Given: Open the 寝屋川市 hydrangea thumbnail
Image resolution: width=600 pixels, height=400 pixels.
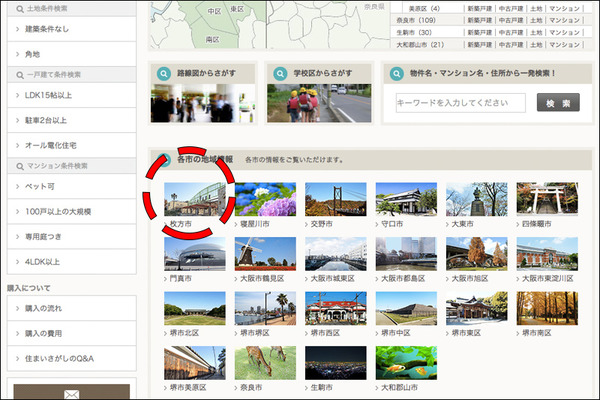Looking at the screenshot, I should [265, 201].
